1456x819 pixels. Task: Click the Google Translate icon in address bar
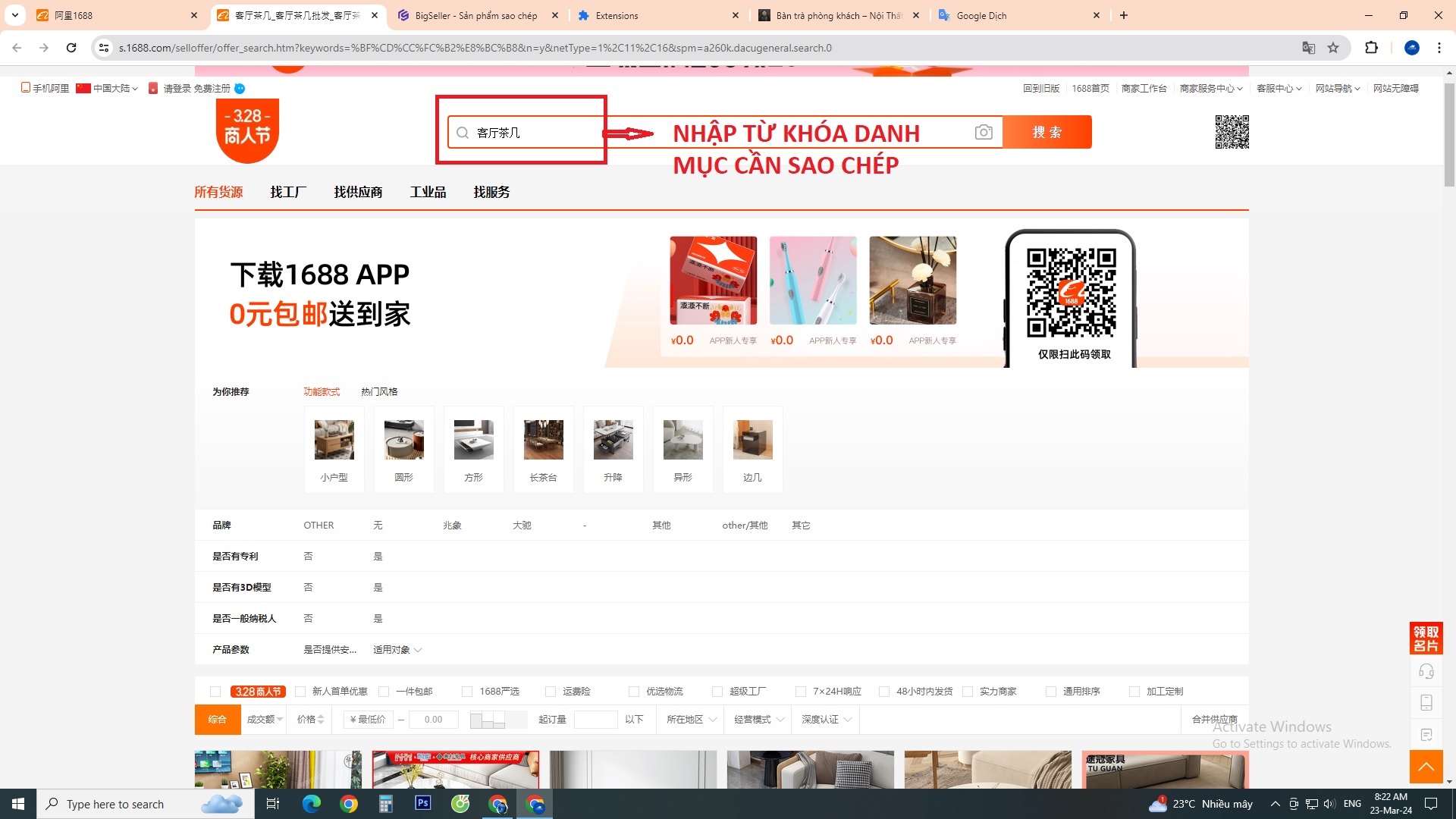pyautogui.click(x=1308, y=48)
